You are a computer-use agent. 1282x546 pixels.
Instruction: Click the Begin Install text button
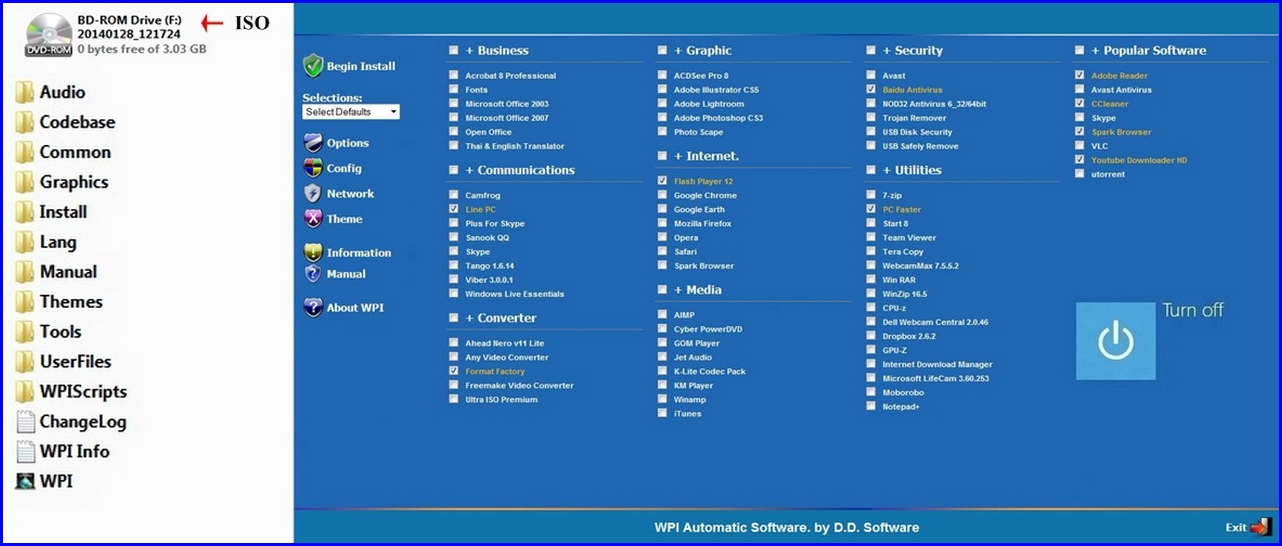[x=361, y=66]
